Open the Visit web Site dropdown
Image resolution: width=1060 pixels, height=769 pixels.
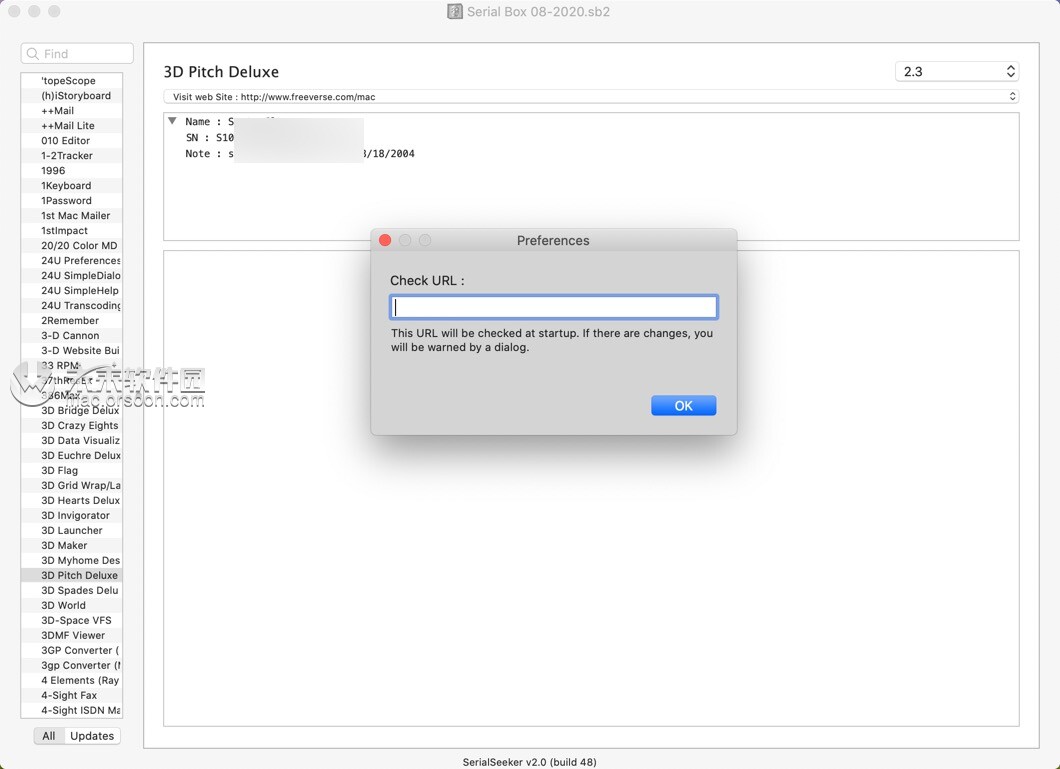click(x=591, y=97)
